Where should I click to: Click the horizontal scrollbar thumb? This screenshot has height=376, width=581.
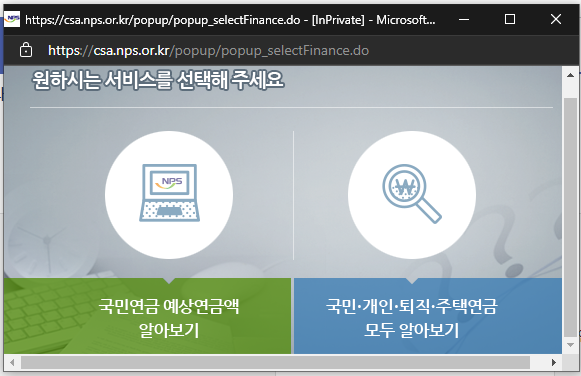coord(275,362)
